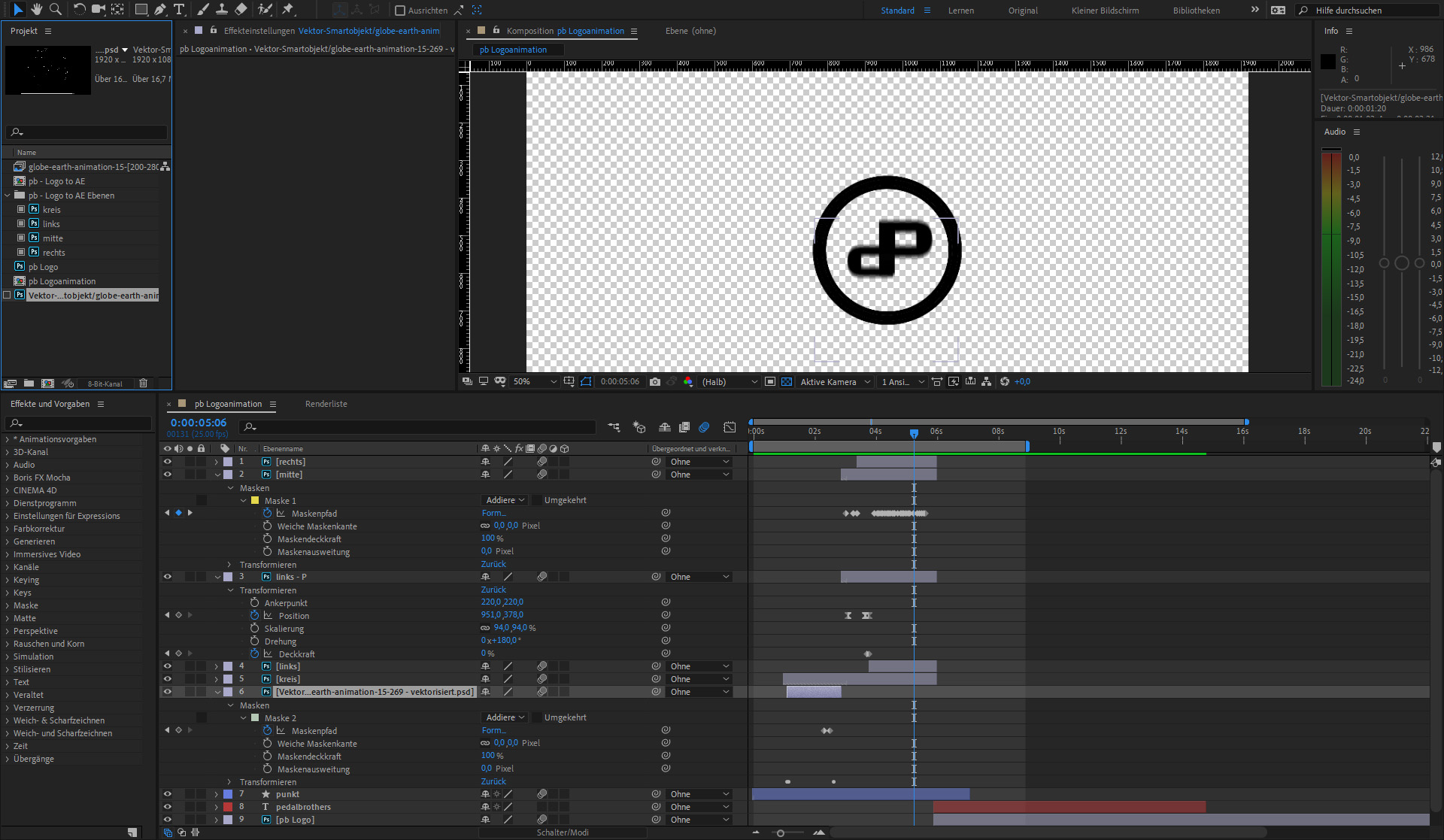Viewport: 1444px width, 840px height.
Task: Expand the Farbkorrektur effects category
Action: click(8, 529)
